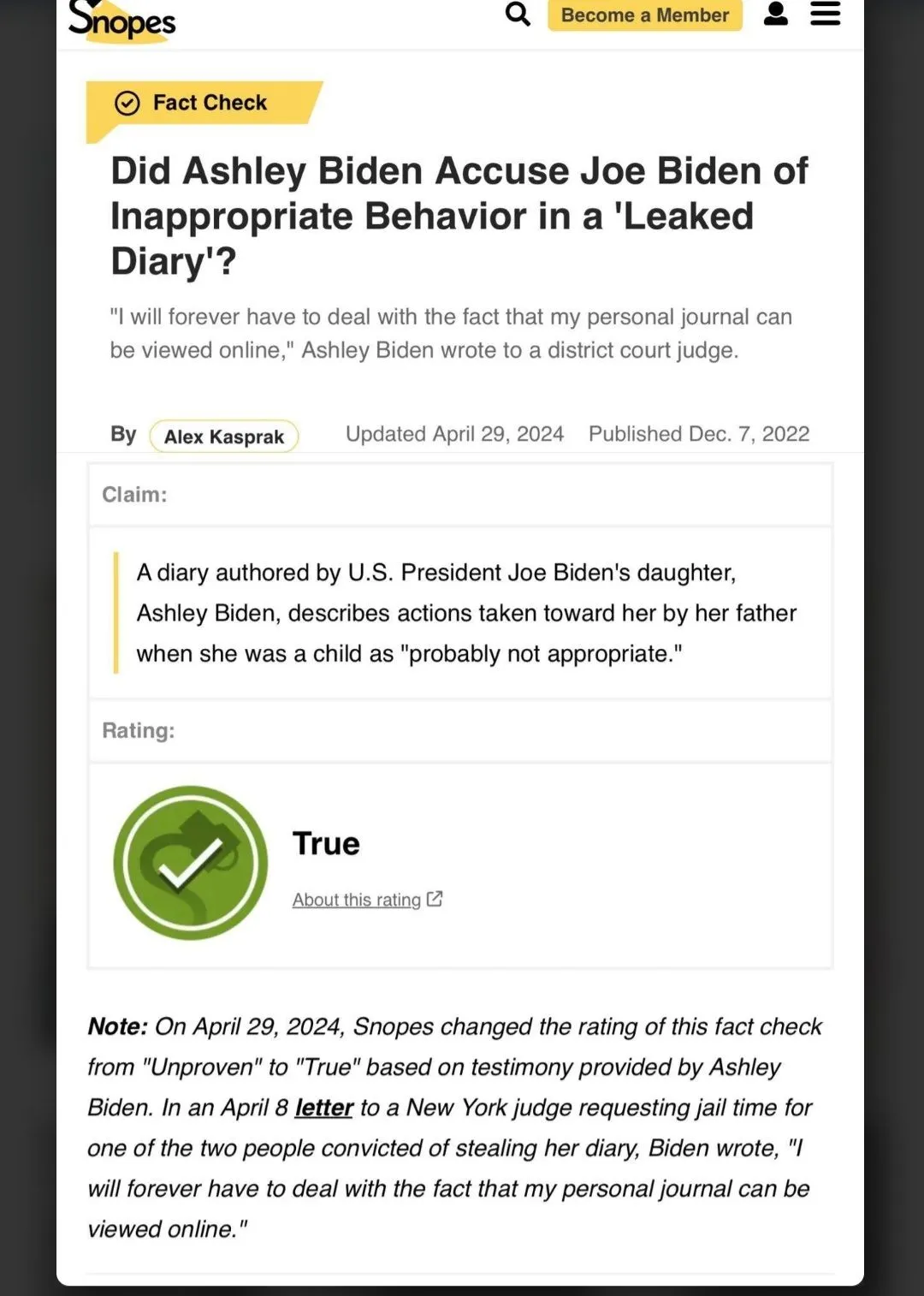Select the green True rating badge icon

[189, 863]
